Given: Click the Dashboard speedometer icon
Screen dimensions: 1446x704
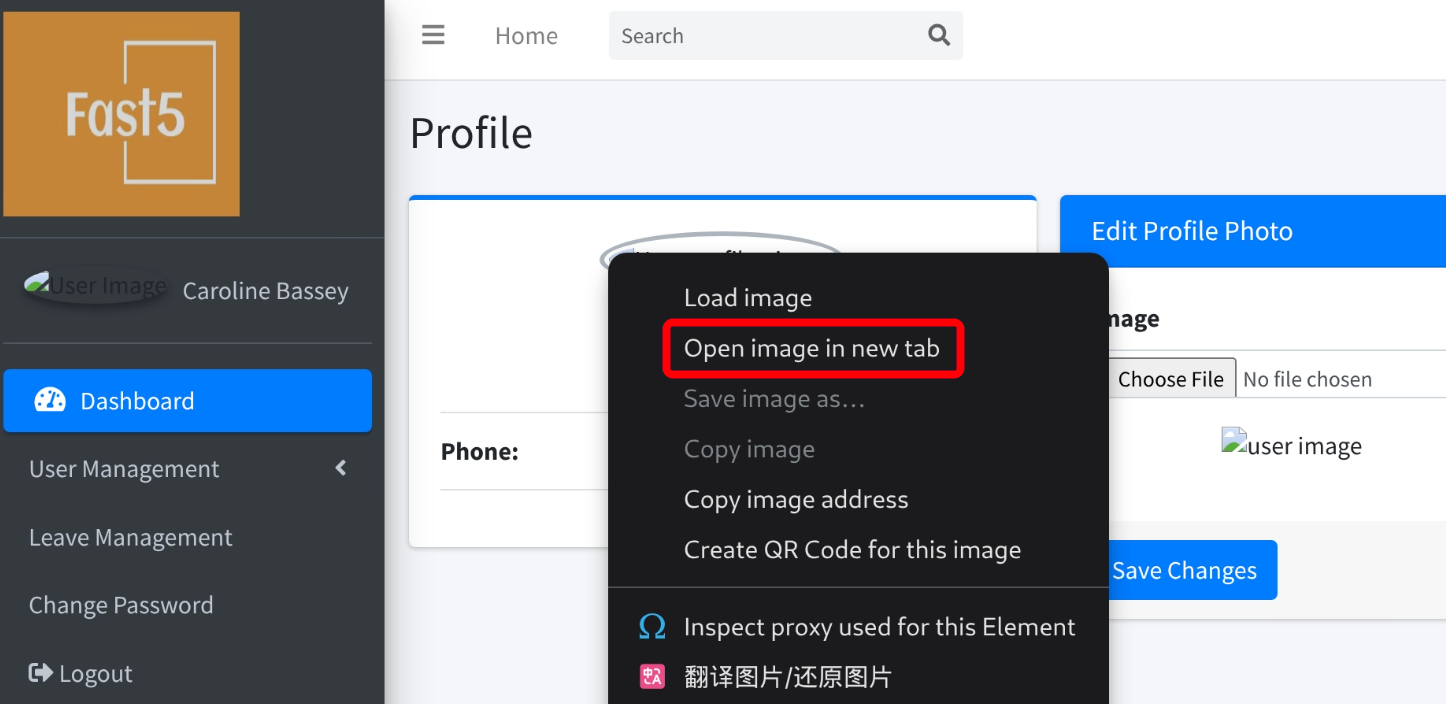Looking at the screenshot, I should [50, 401].
